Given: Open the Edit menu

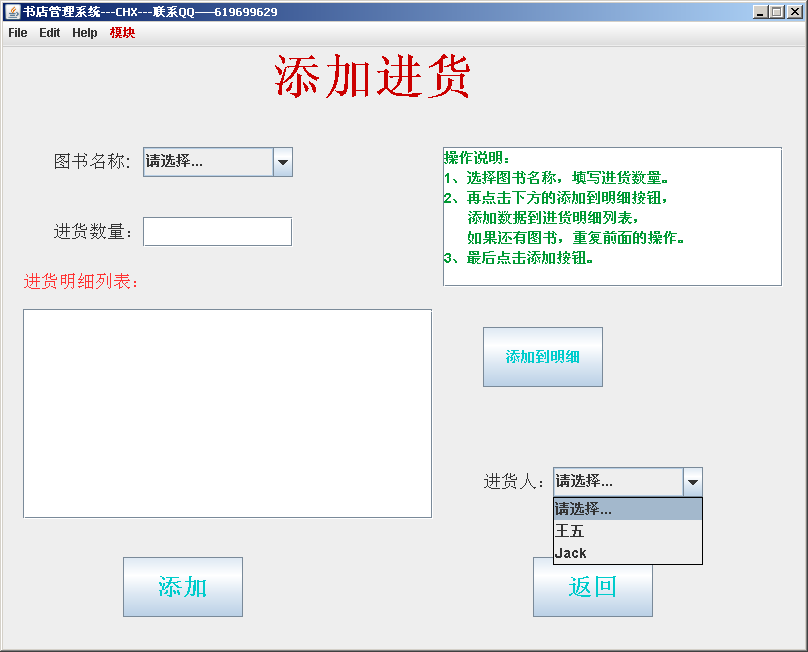Looking at the screenshot, I should [x=49, y=33].
